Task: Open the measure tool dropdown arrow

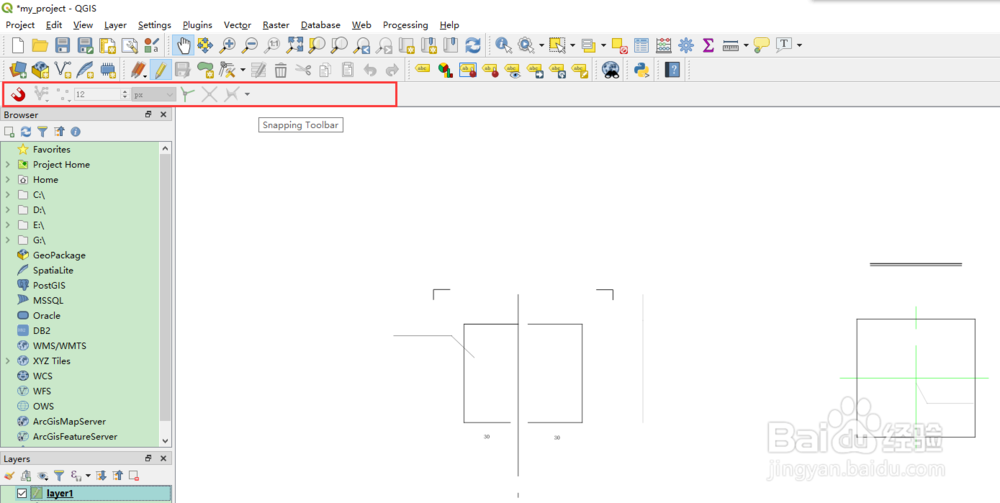Action: click(746, 45)
